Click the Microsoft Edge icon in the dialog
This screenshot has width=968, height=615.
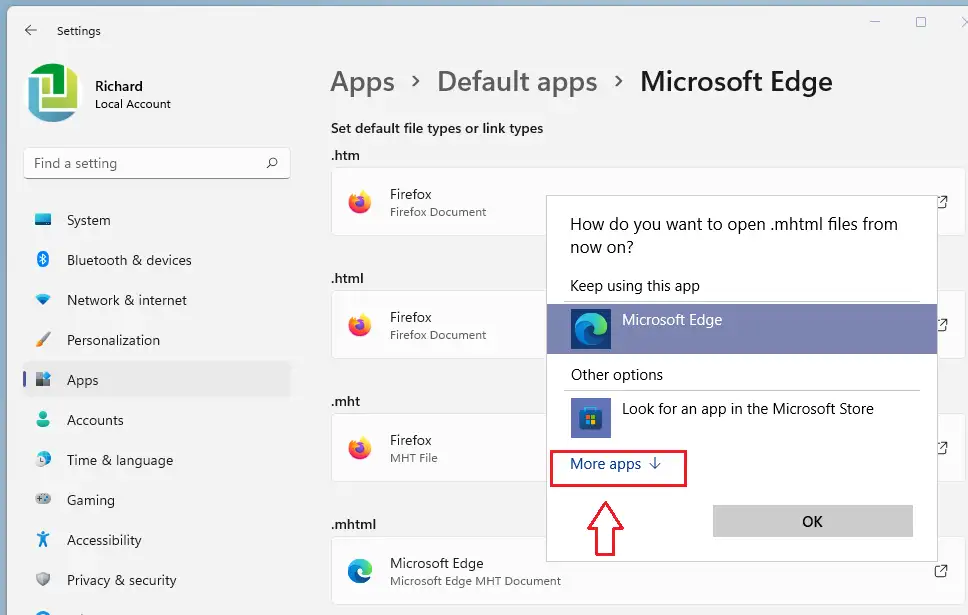(590, 329)
